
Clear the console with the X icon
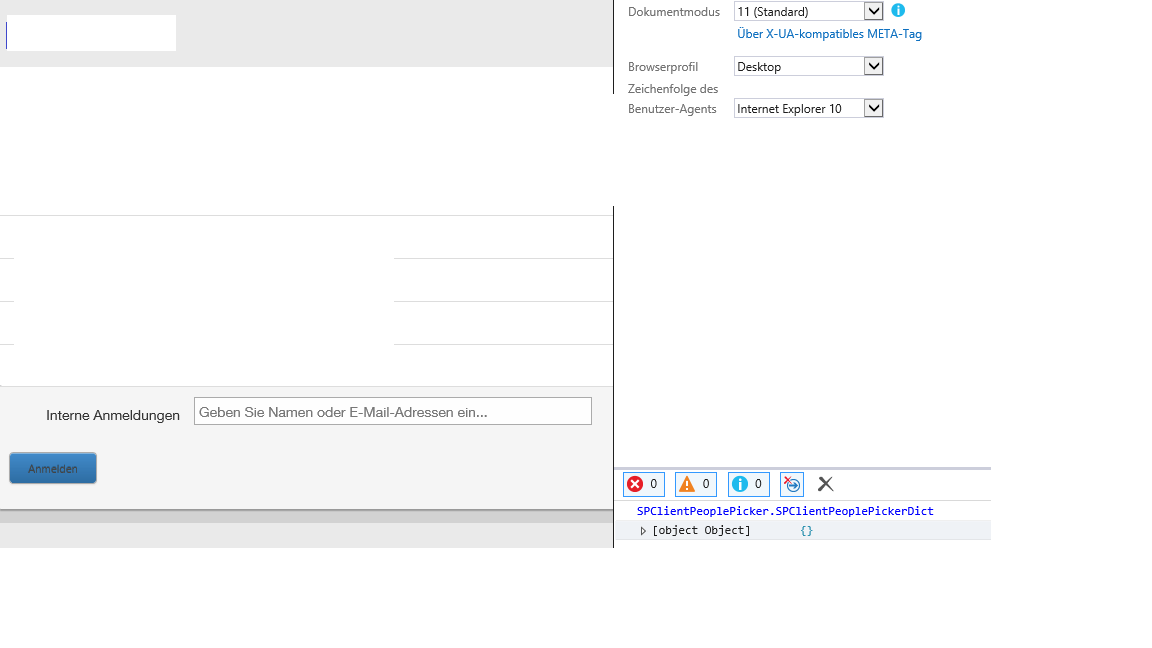click(825, 484)
